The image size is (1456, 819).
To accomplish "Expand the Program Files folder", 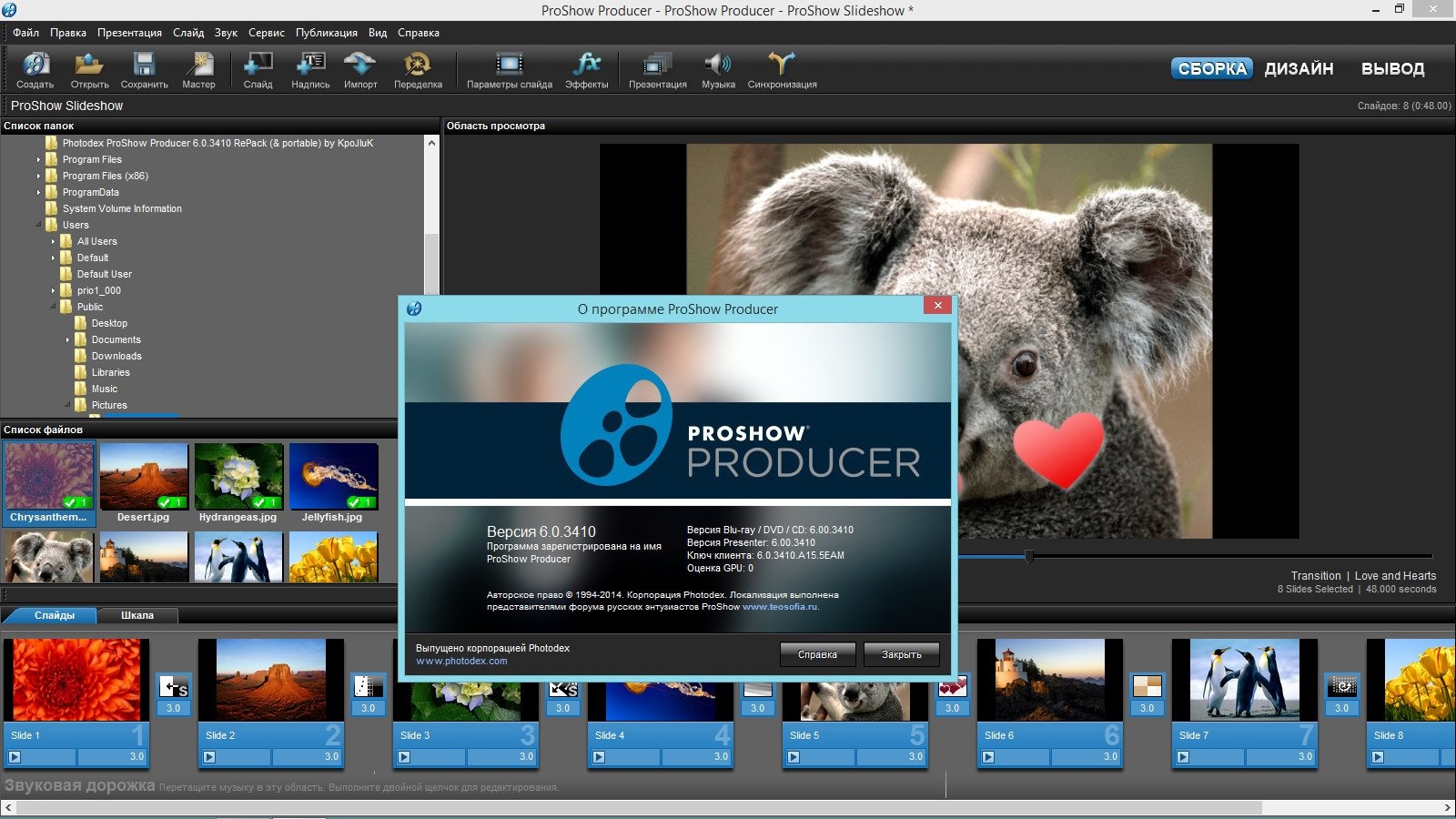I will click(x=38, y=159).
